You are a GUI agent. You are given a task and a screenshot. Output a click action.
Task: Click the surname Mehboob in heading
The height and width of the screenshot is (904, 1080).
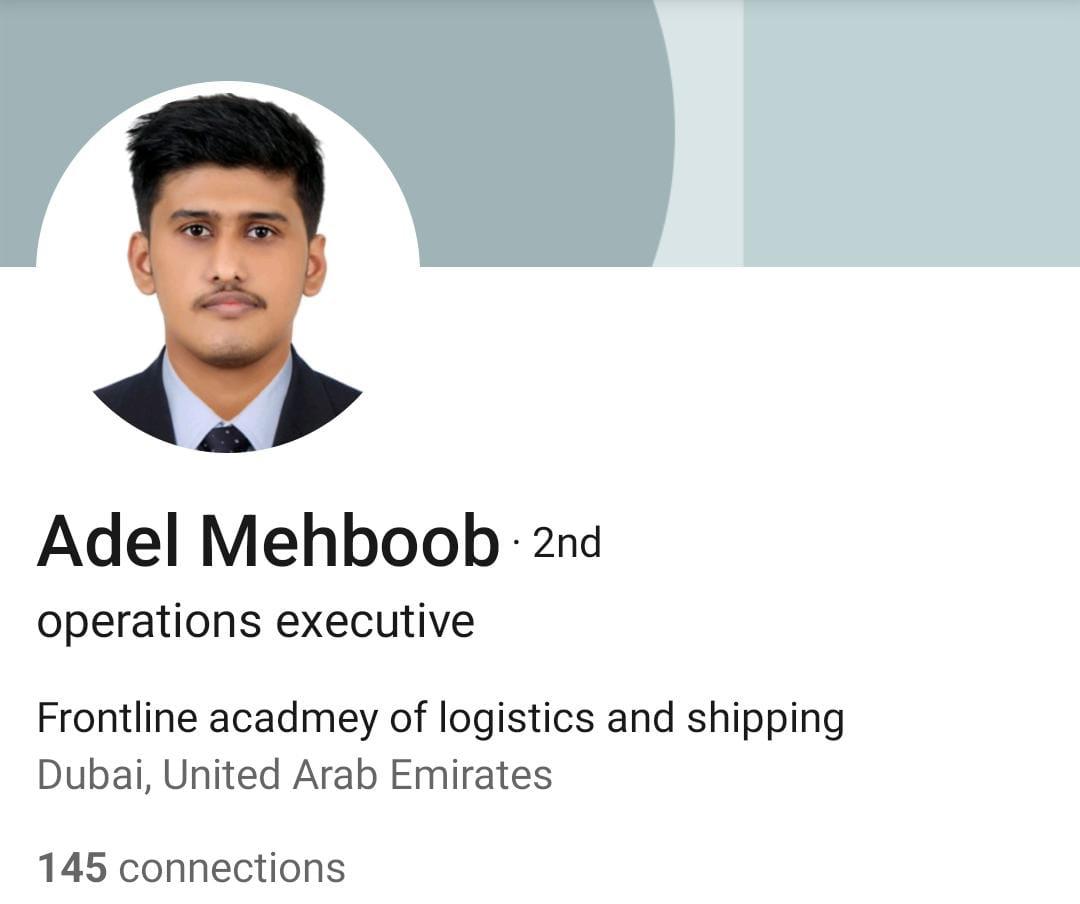tap(349, 542)
